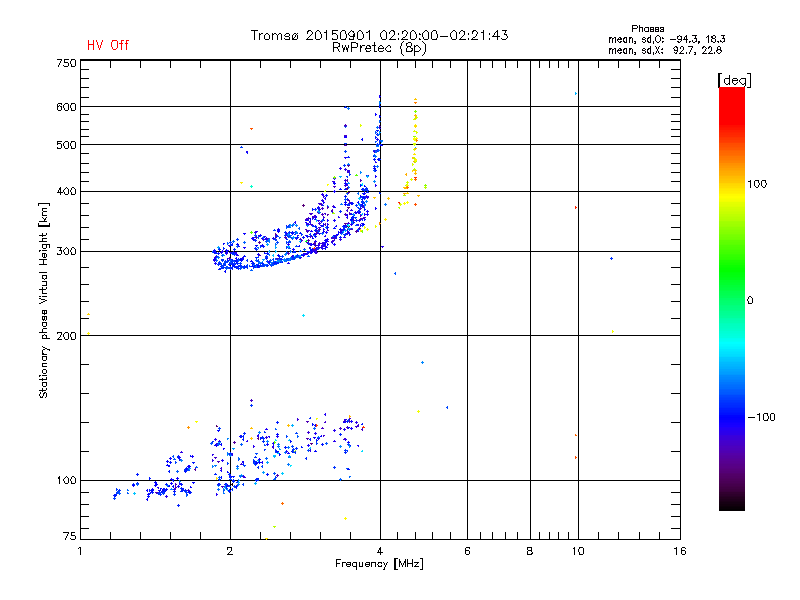Click the y-axis '75' tick label

tap(70, 536)
